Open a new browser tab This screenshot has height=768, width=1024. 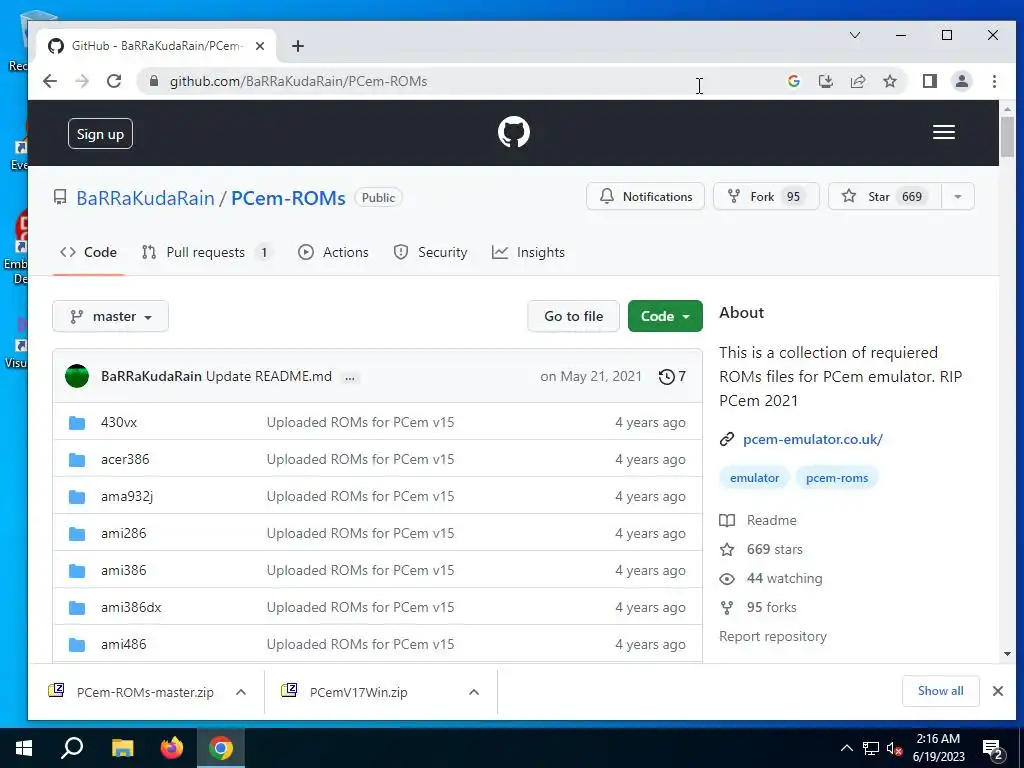pos(298,46)
